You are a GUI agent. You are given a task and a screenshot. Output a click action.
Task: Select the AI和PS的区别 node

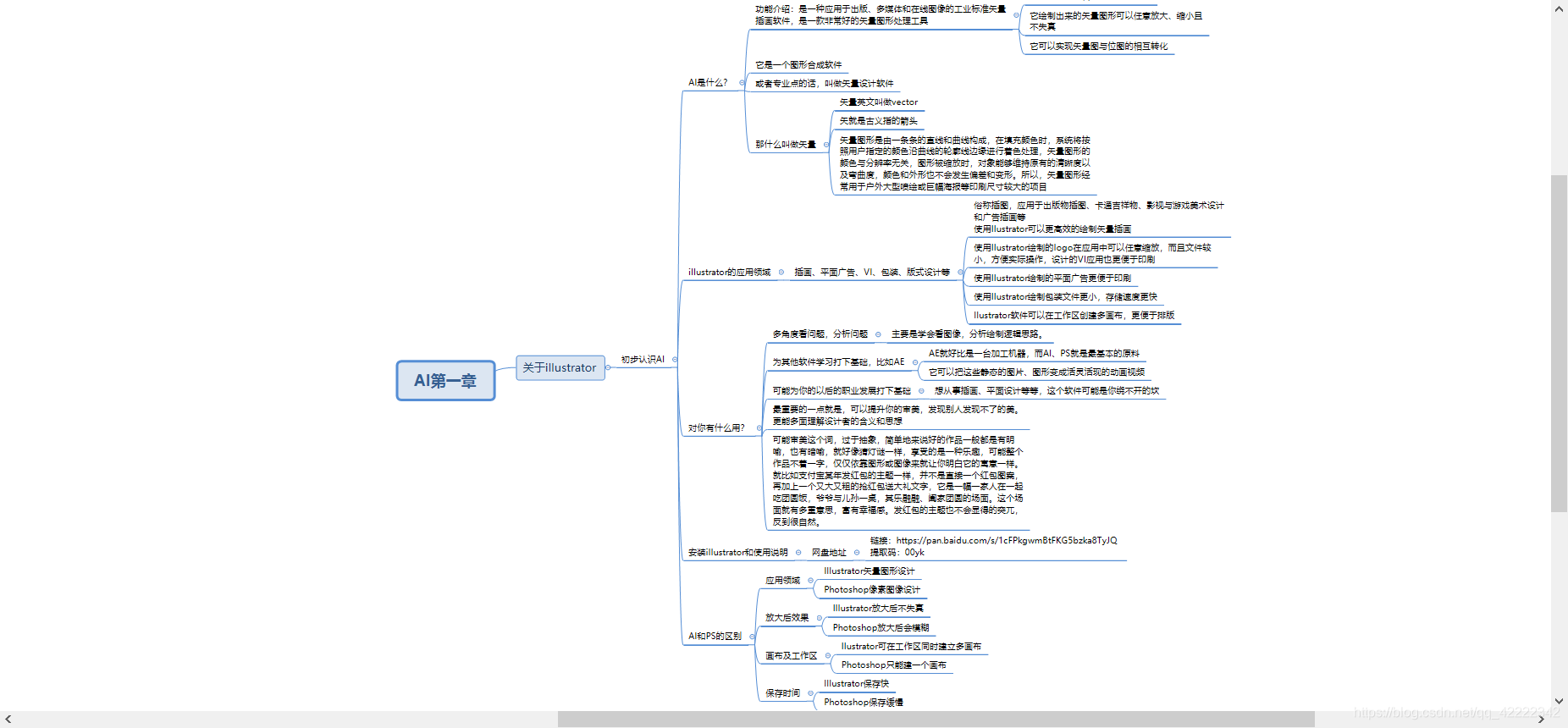pos(715,637)
